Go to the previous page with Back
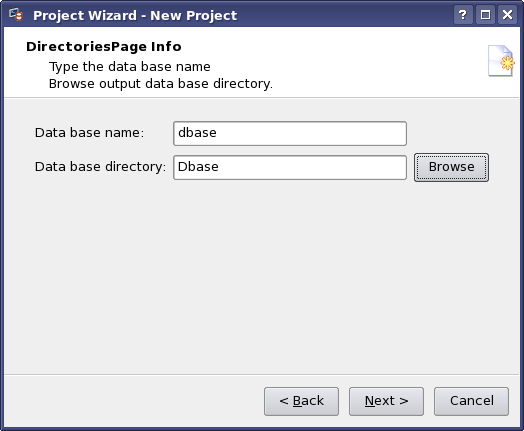524x431 pixels. pyautogui.click(x=301, y=401)
